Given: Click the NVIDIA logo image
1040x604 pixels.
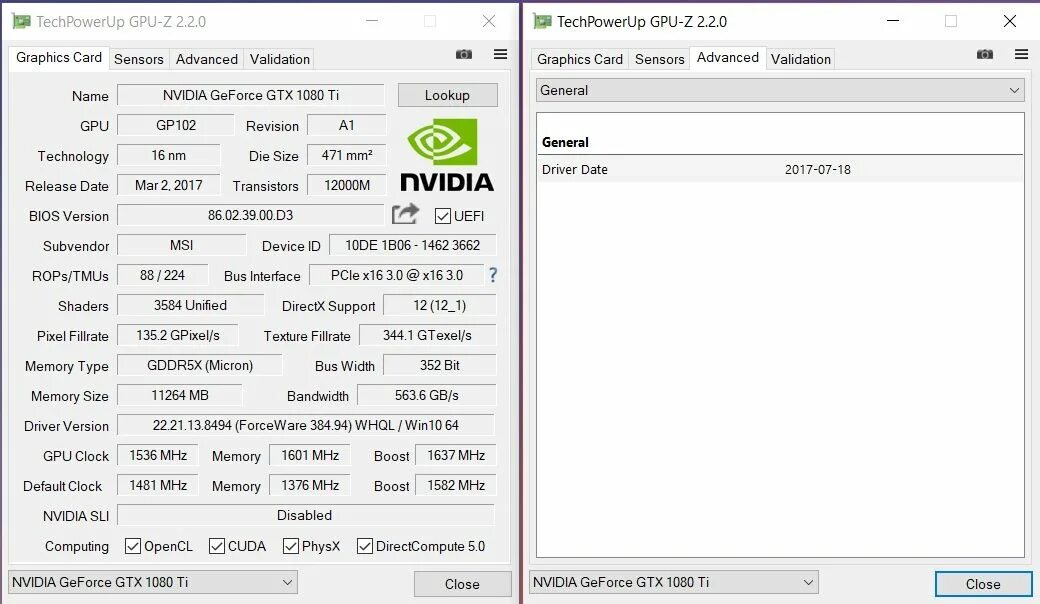Looking at the screenshot, I should [x=447, y=155].
